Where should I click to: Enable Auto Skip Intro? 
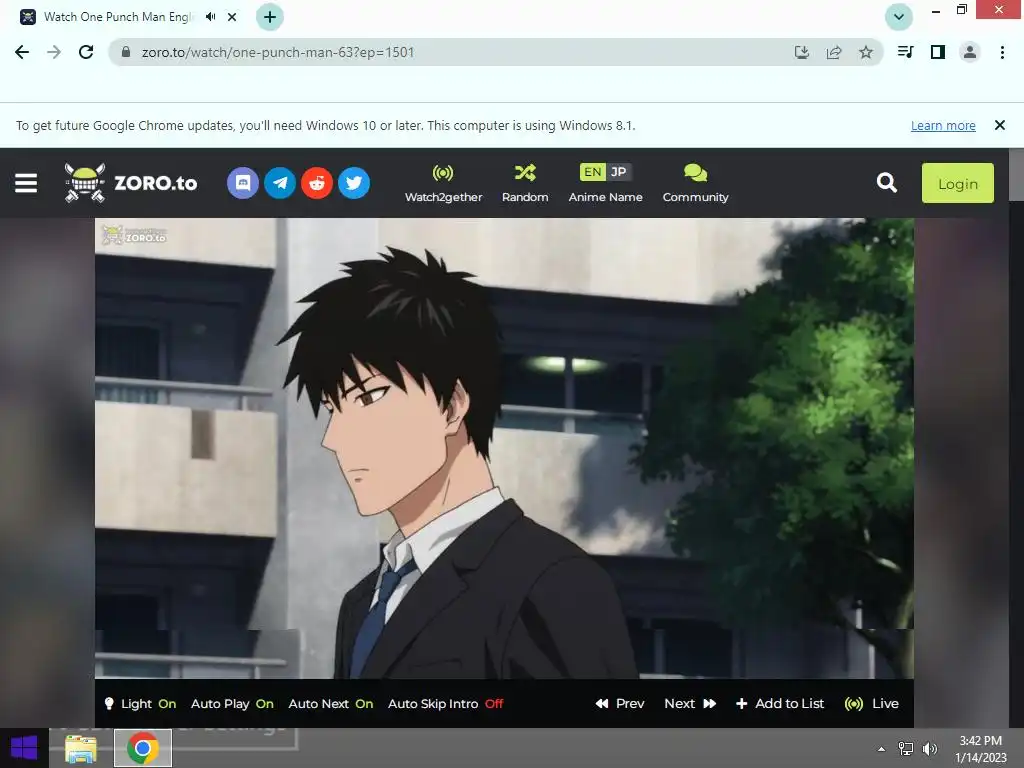coord(445,704)
